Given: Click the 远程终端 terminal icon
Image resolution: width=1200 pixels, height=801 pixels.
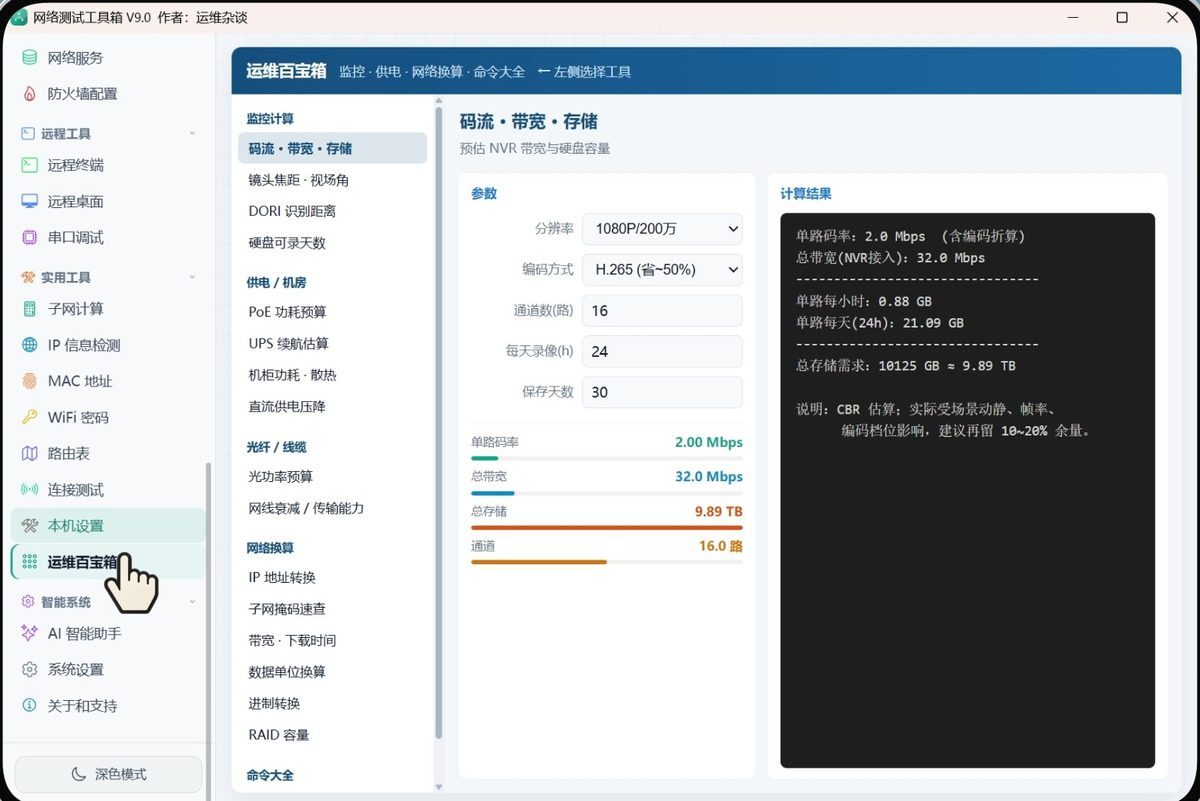Looking at the screenshot, I should click(30, 165).
